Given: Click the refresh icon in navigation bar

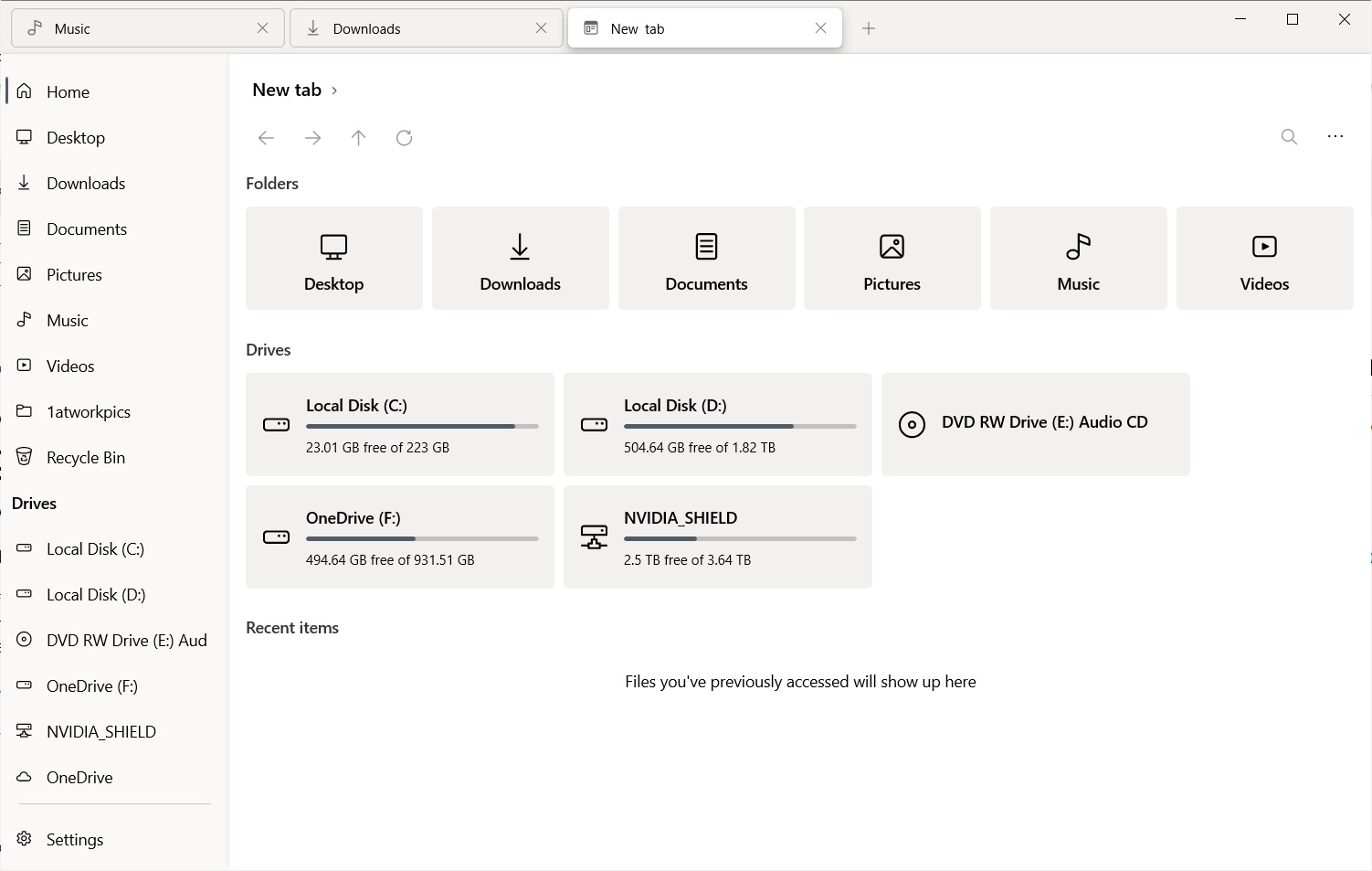Looking at the screenshot, I should (404, 138).
